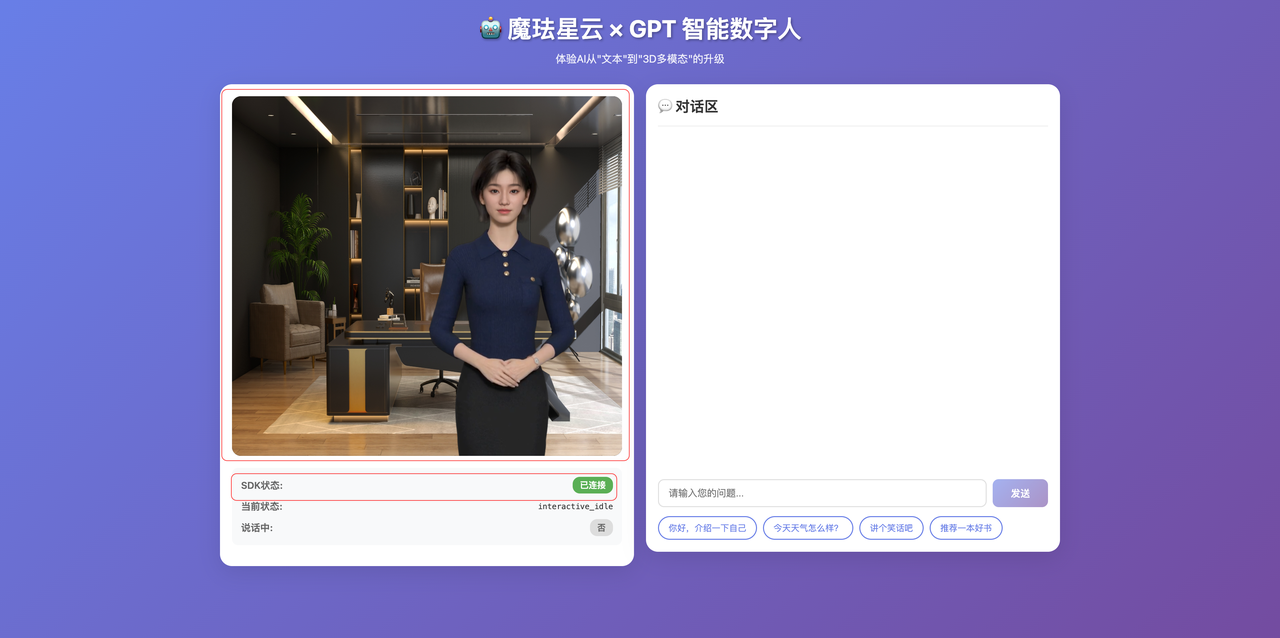Click the 否 badge next to 说话中

click(x=601, y=527)
